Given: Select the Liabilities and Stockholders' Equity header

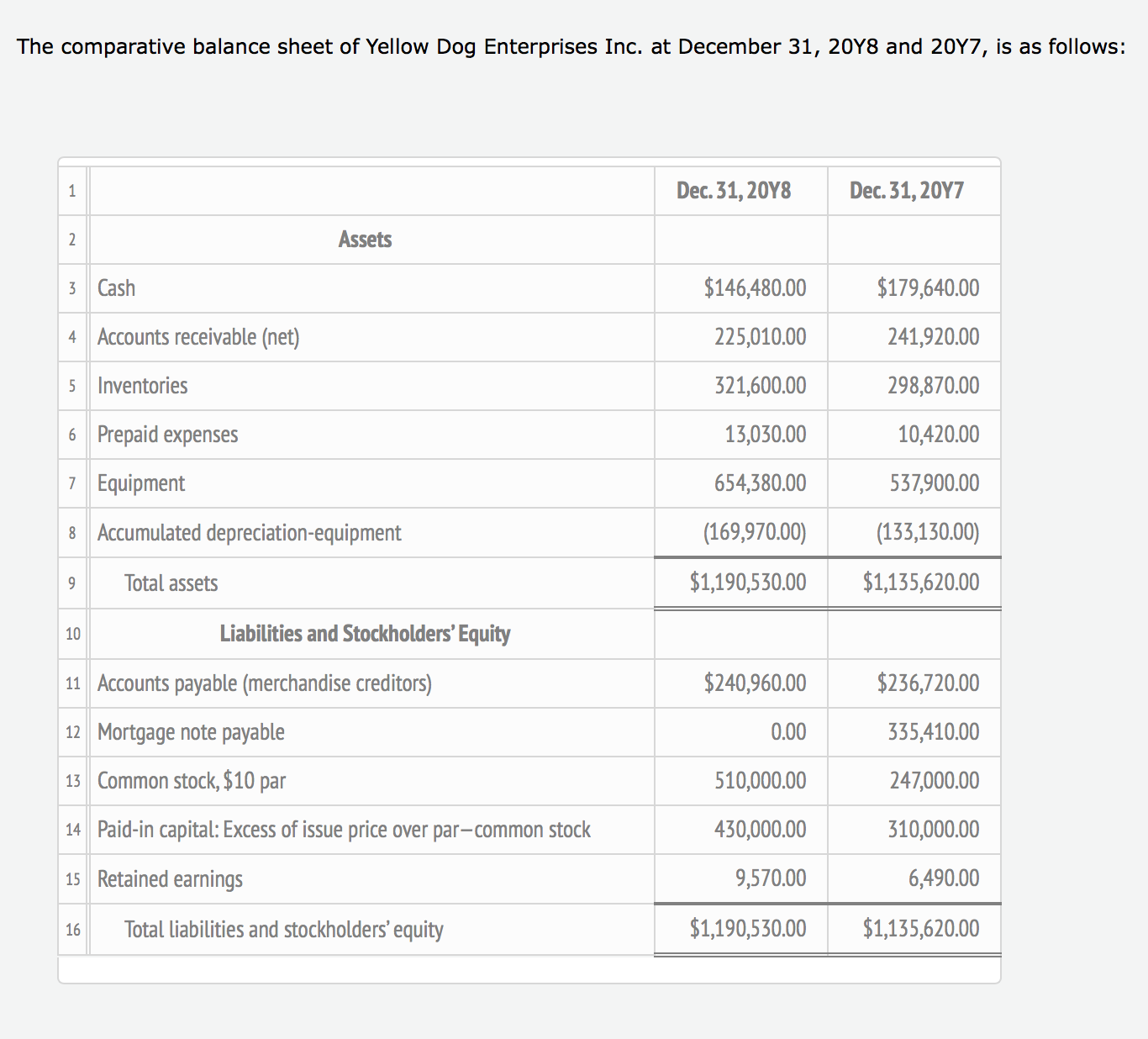Looking at the screenshot, I should click(x=366, y=634).
